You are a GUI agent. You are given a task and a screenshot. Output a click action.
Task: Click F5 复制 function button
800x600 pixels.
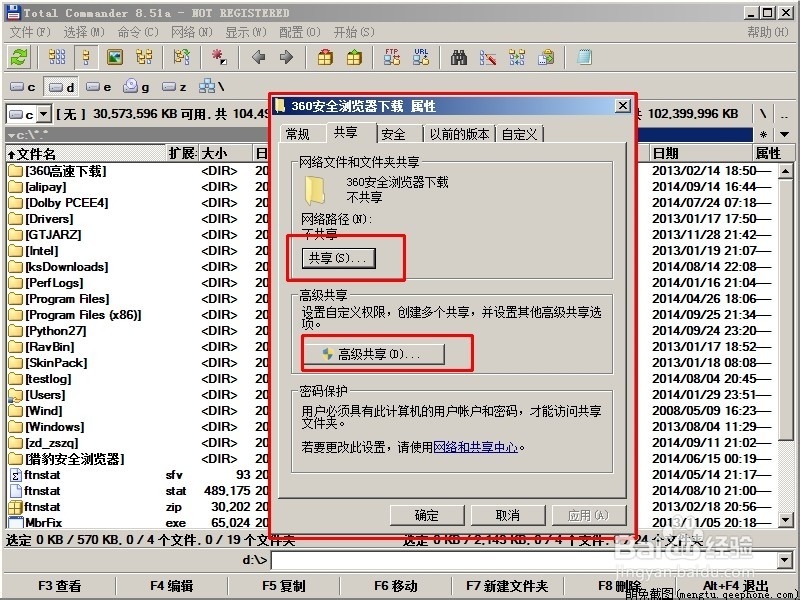pyautogui.click(x=284, y=586)
